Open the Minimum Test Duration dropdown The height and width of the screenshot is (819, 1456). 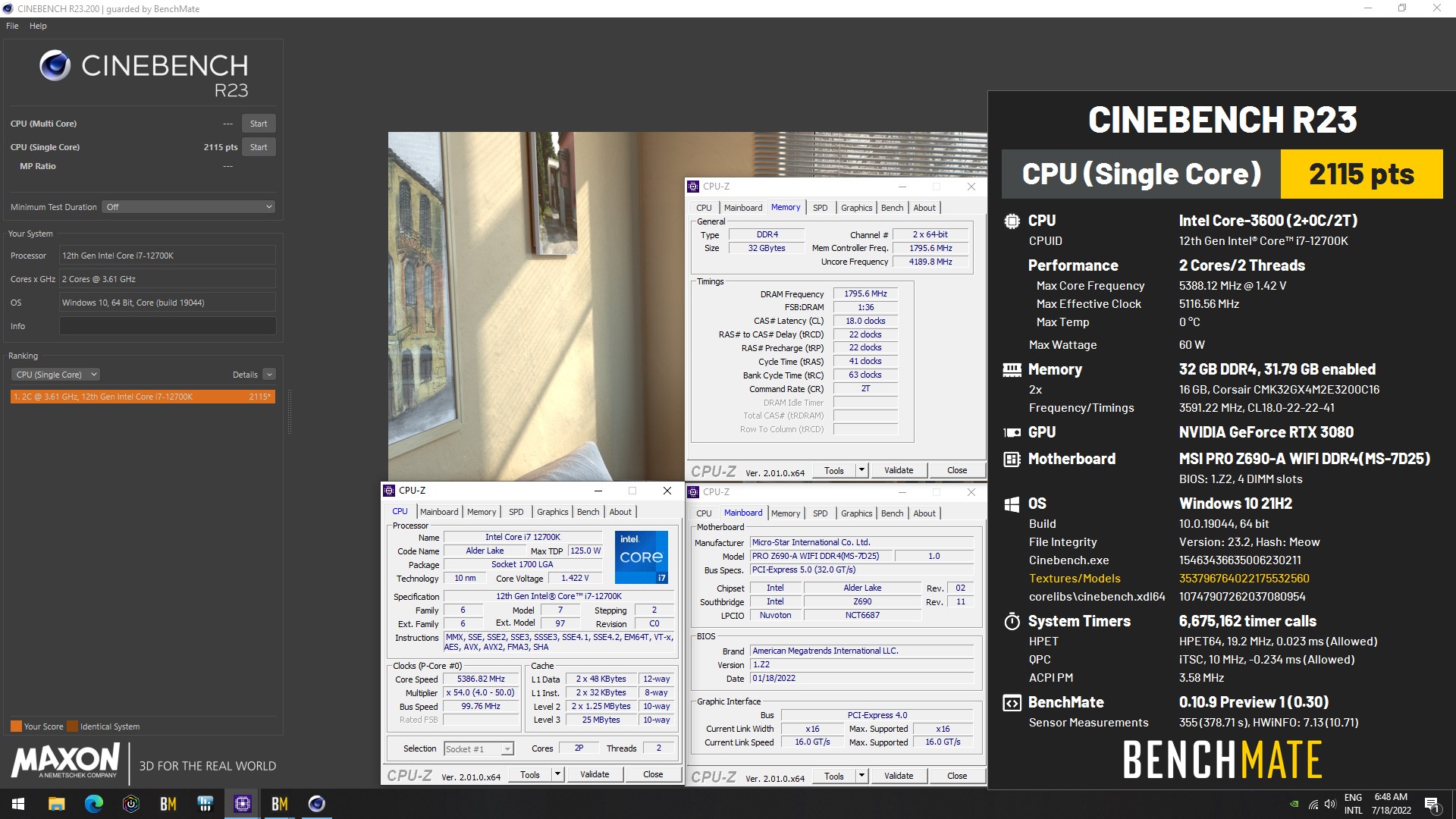[188, 207]
